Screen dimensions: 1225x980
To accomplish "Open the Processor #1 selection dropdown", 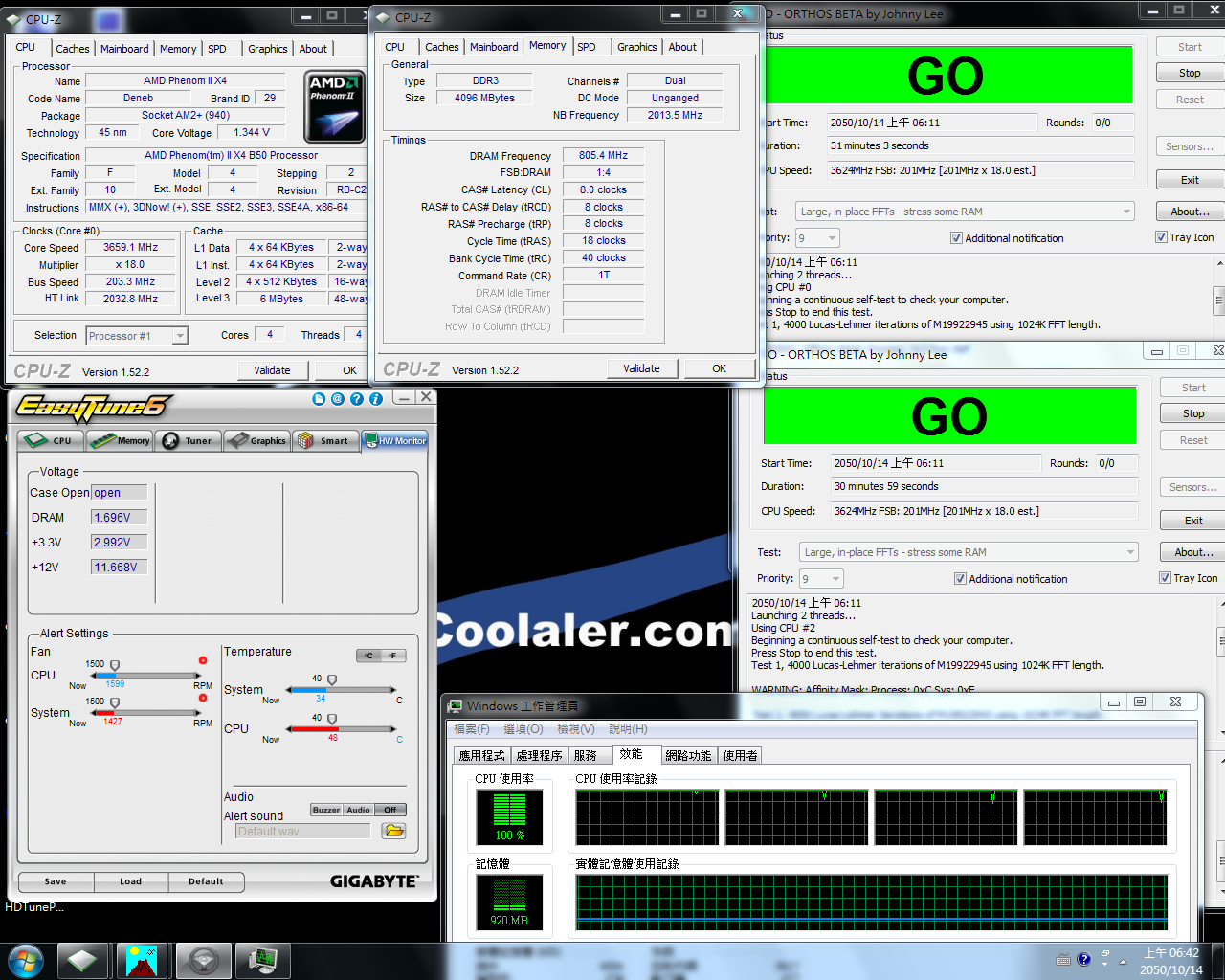I will (137, 336).
